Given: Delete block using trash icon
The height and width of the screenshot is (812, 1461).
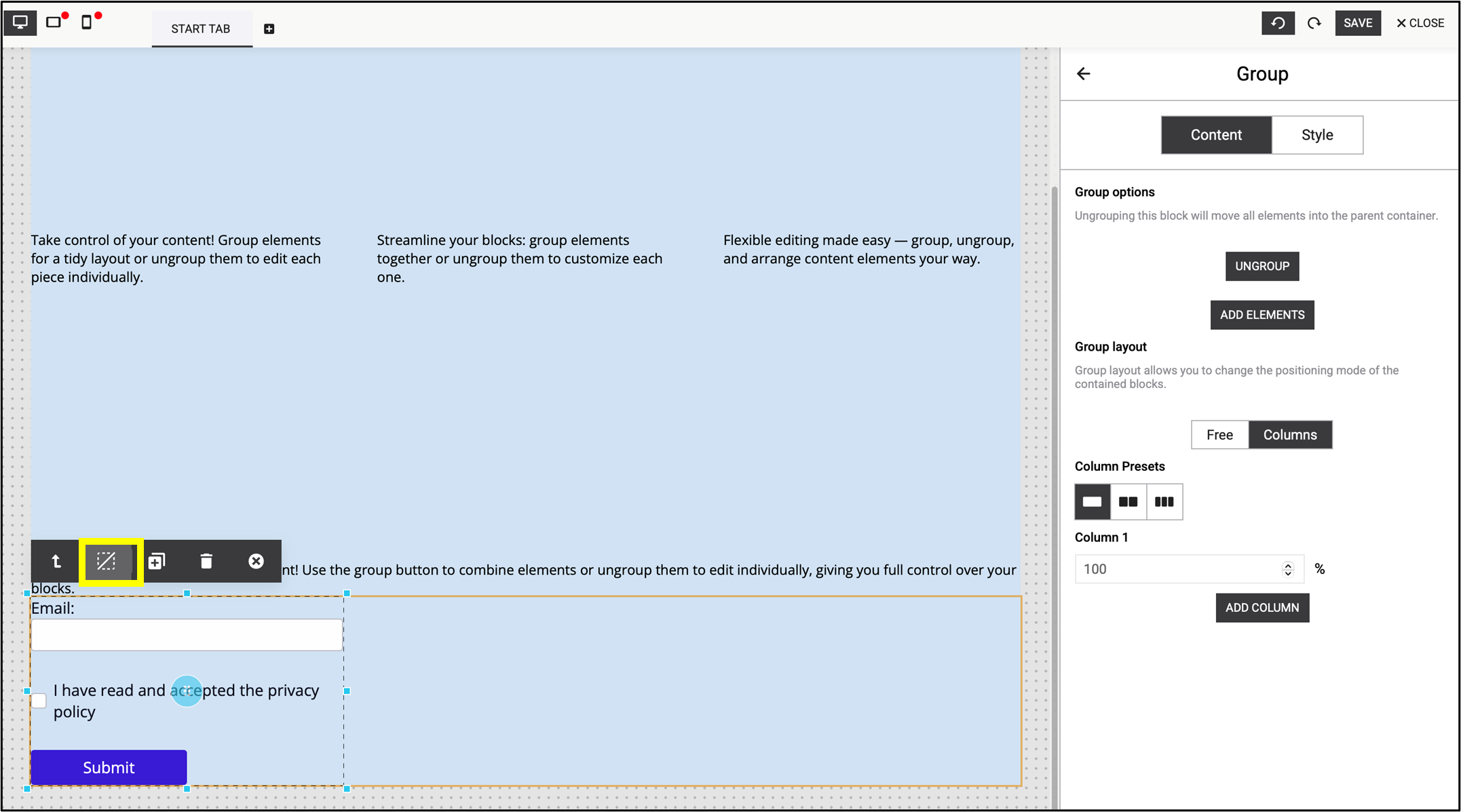Looking at the screenshot, I should click(x=206, y=561).
